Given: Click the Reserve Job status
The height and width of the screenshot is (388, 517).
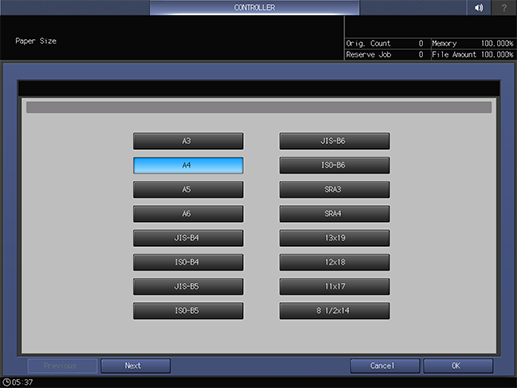Looking at the screenshot, I should (x=385, y=55).
